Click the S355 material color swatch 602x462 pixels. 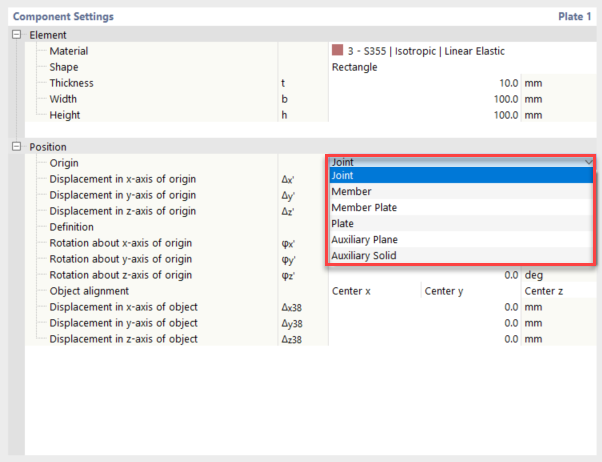pyautogui.click(x=337, y=51)
